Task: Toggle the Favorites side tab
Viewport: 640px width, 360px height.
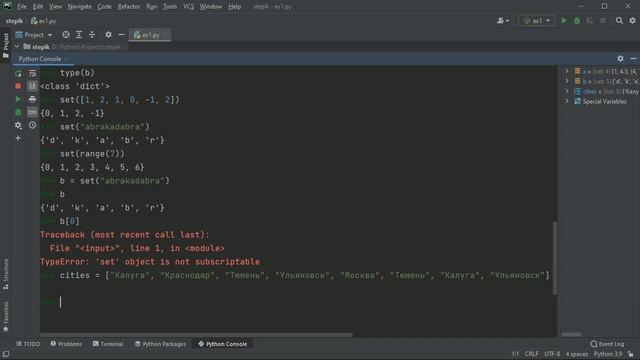Action: click(x=6, y=317)
